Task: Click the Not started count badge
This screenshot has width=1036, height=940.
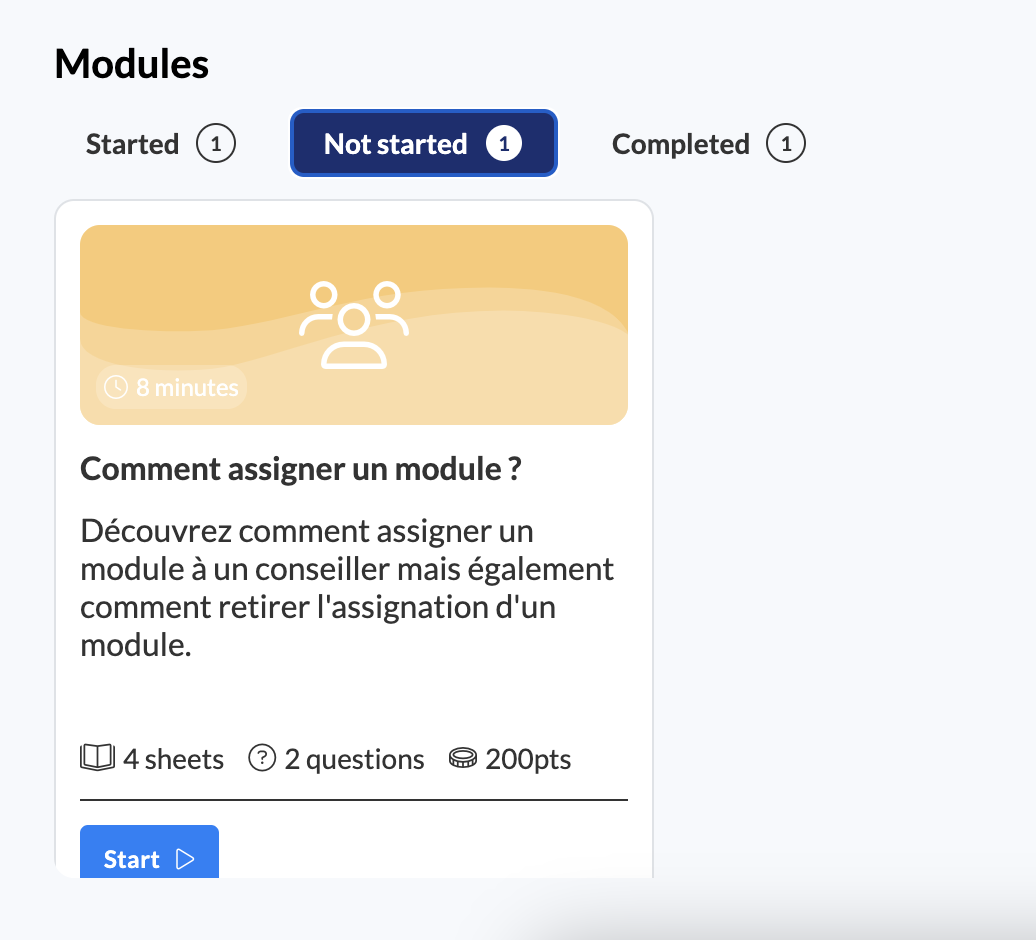Action: point(504,144)
